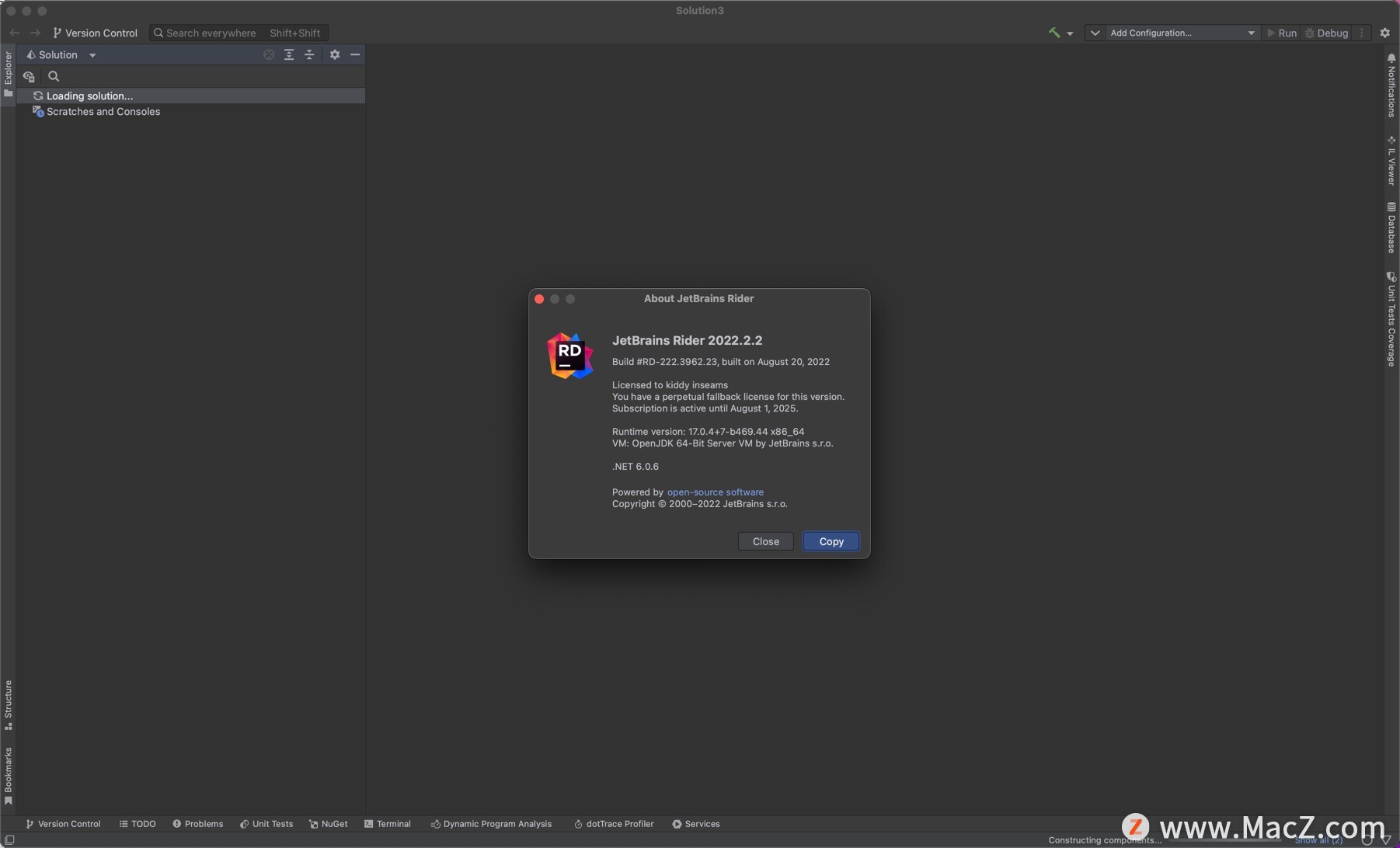Click the Runtime version text line
This screenshot has width=1400, height=848.
point(708,431)
